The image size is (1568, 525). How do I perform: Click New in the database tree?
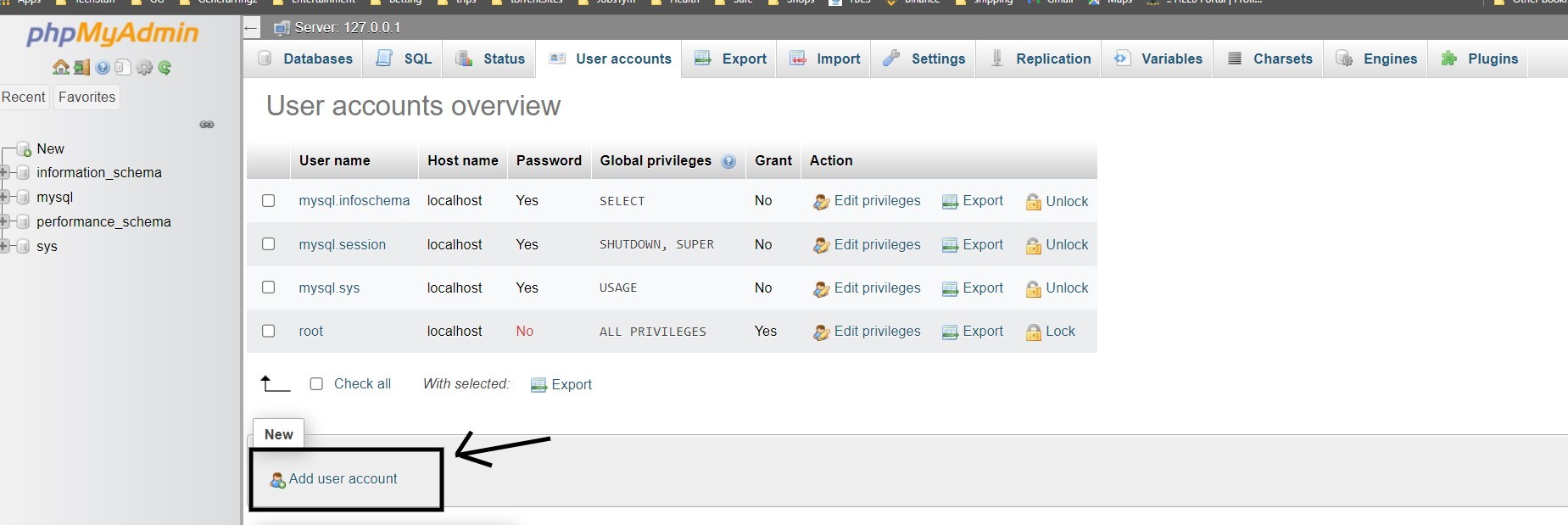click(50, 149)
